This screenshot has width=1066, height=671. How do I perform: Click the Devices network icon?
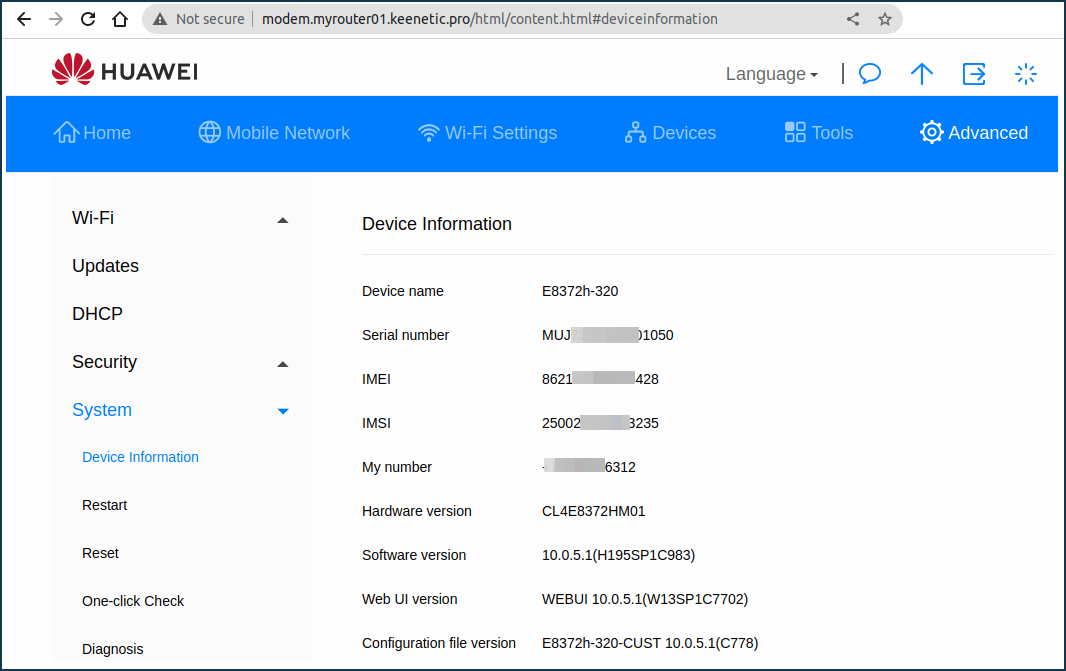click(x=634, y=132)
